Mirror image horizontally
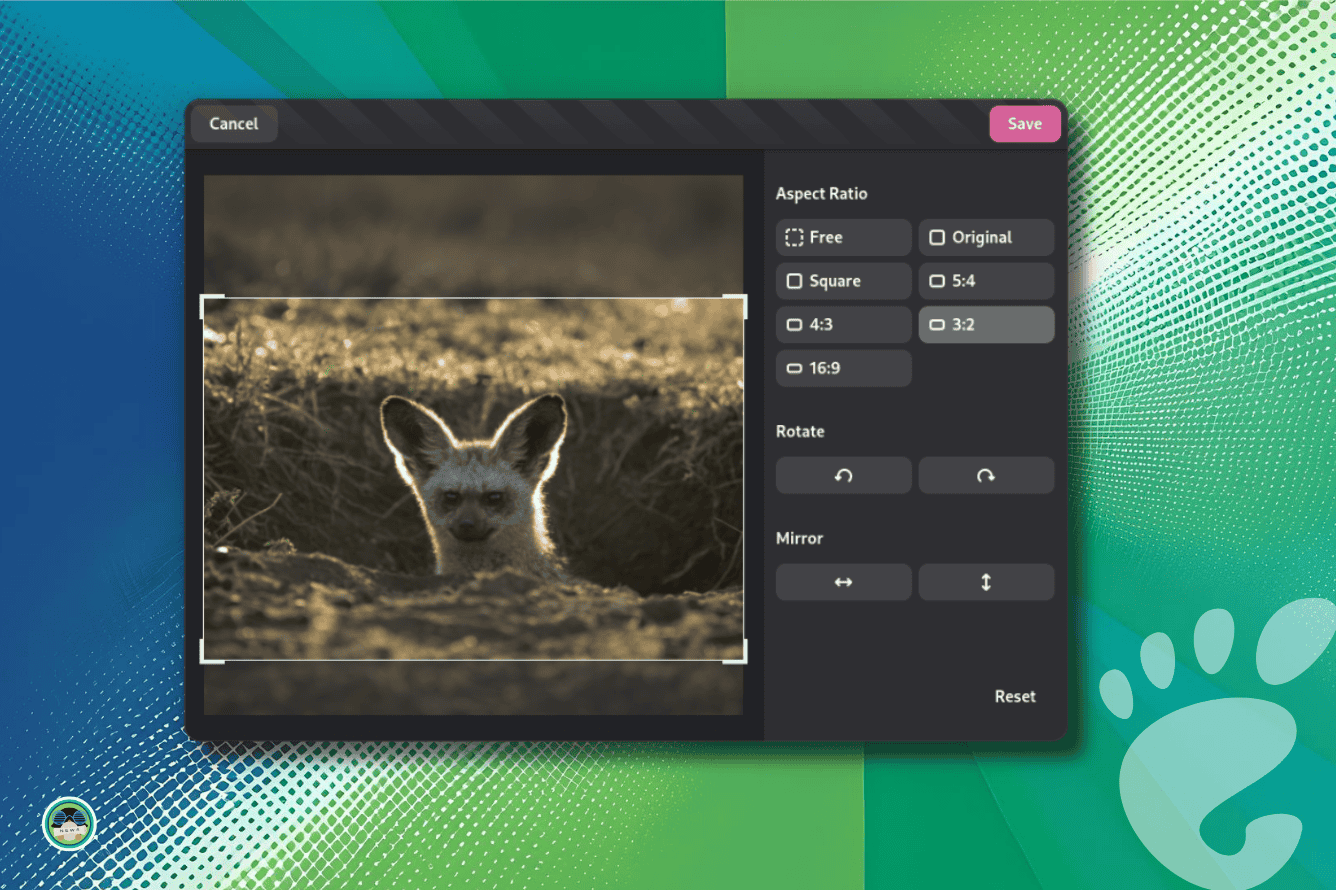1336x890 pixels. tap(843, 582)
